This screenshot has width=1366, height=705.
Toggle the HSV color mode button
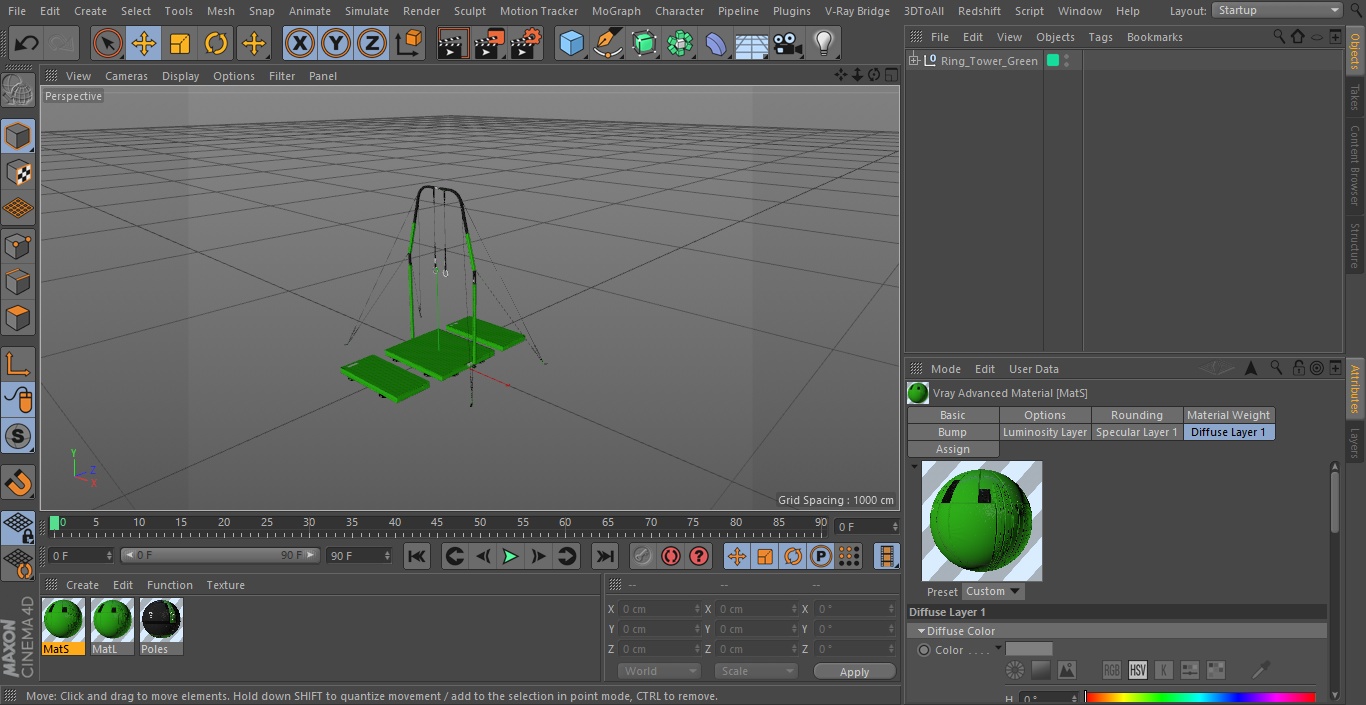click(x=1138, y=670)
